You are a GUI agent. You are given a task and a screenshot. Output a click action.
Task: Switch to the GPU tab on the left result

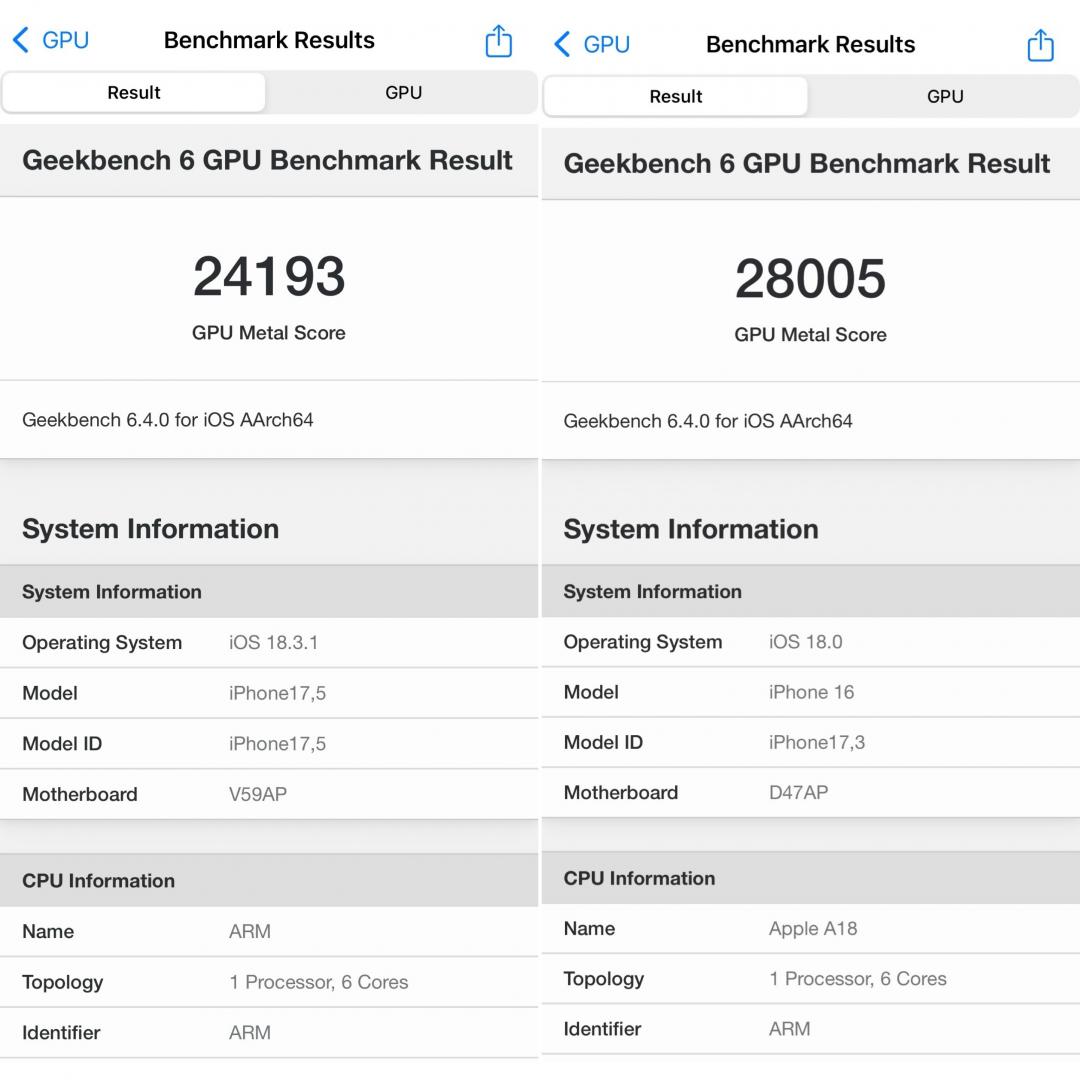point(403,92)
